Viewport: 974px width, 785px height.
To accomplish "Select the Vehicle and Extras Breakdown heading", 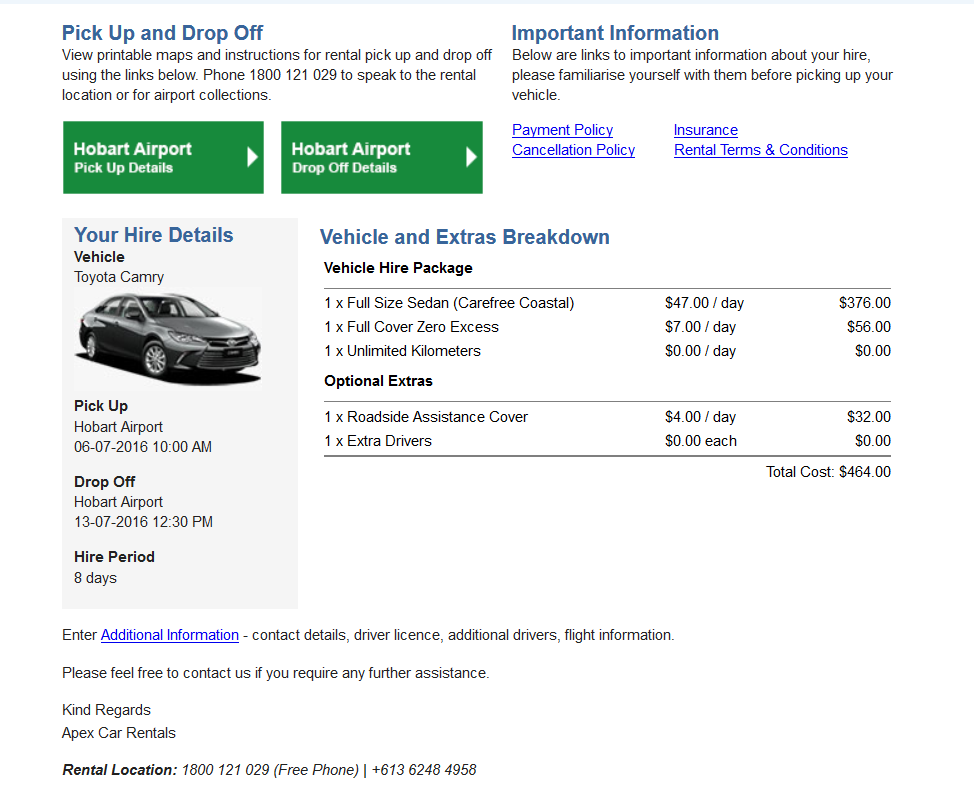I will pos(465,237).
